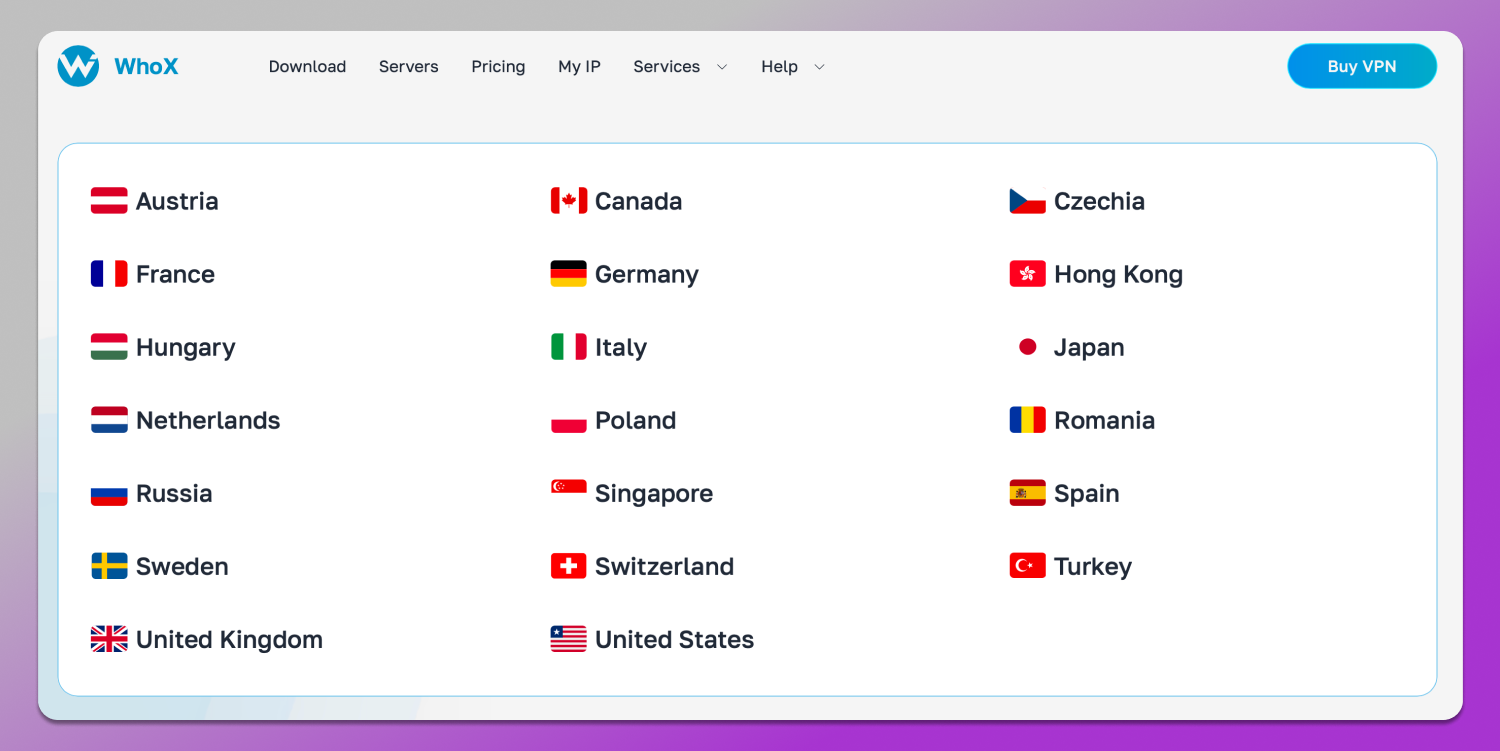Screen dimensions: 1500x751
Task: Click the Czechia flag icon
Action: (x=1026, y=200)
